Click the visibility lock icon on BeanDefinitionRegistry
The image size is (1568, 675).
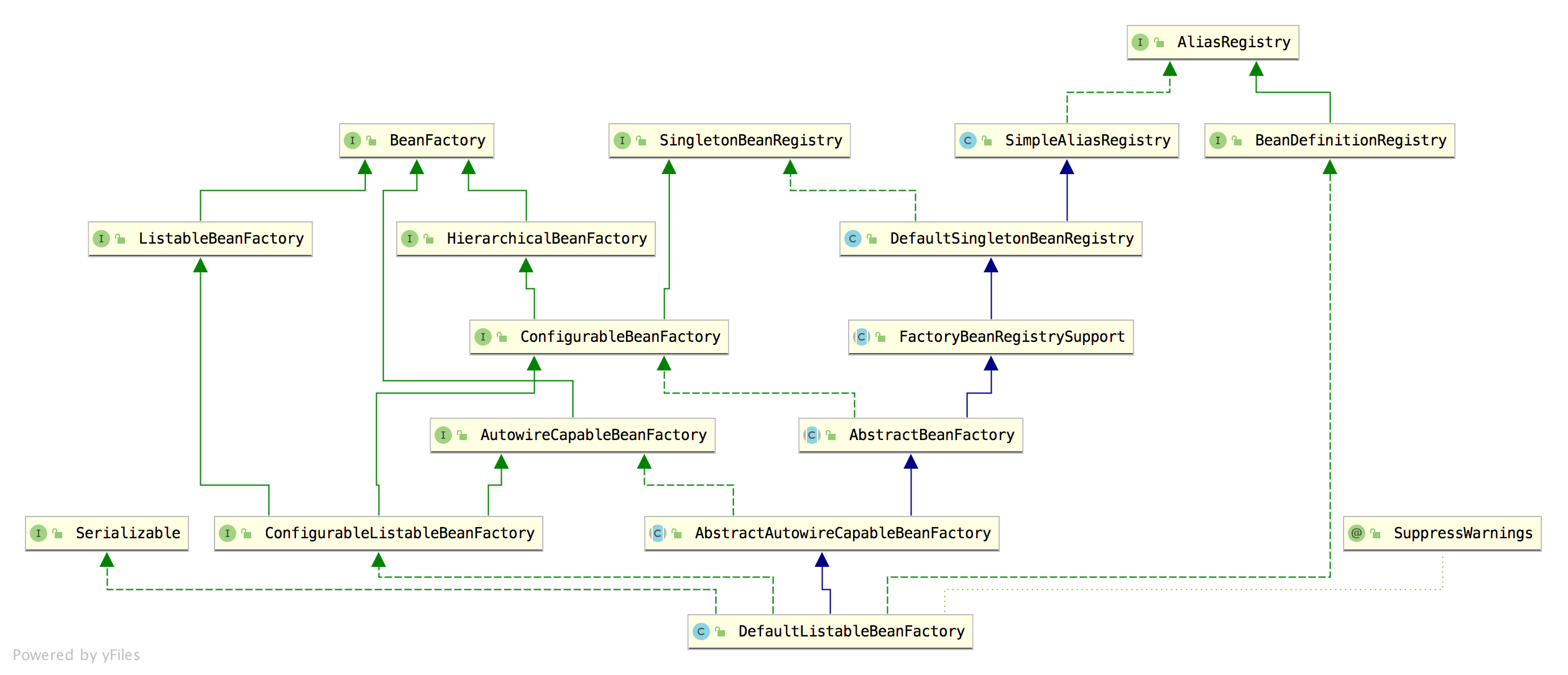tap(1237, 141)
